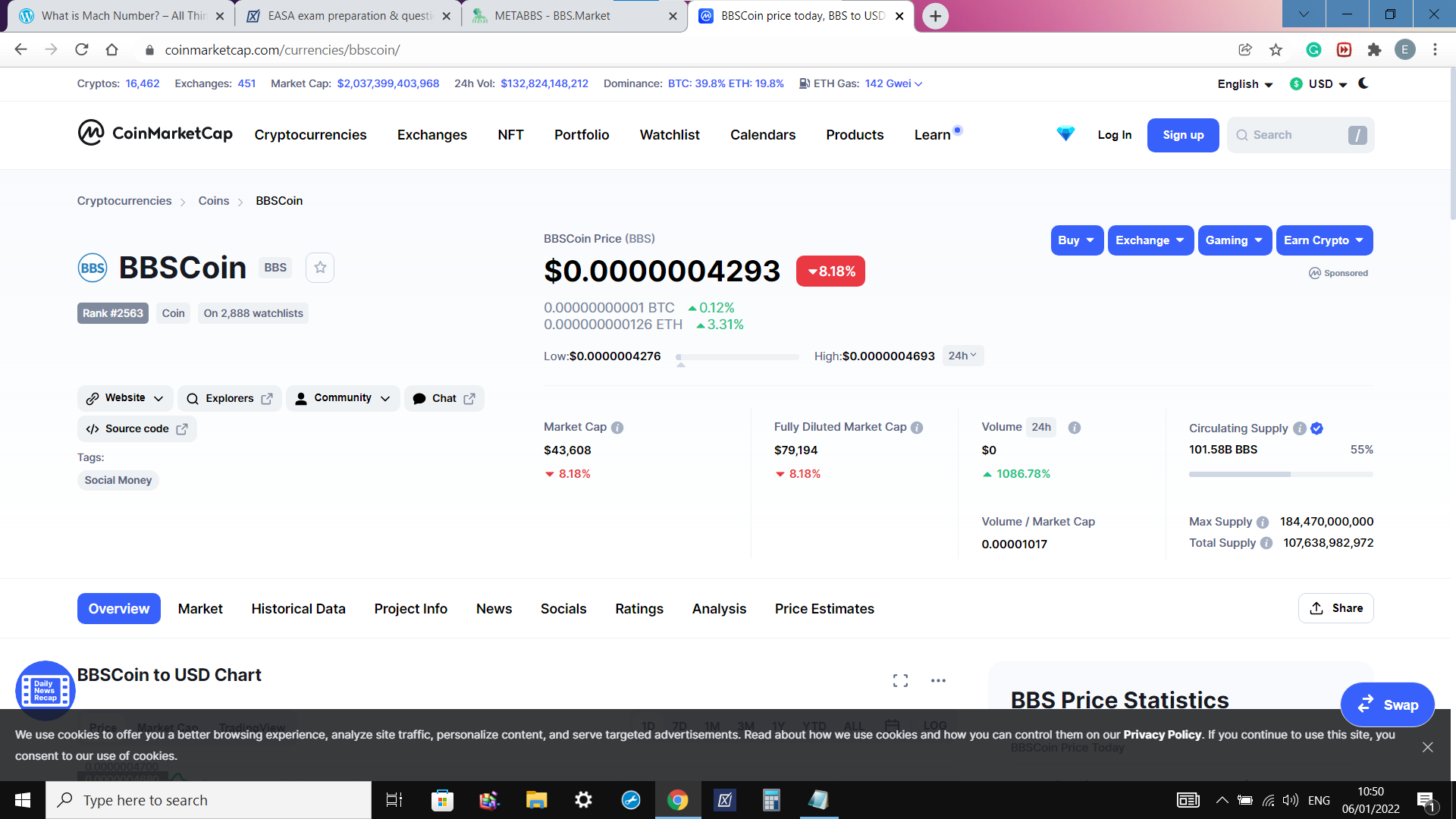The width and height of the screenshot is (1456, 819).
Task: Open File Explorer from taskbar
Action: click(536, 800)
